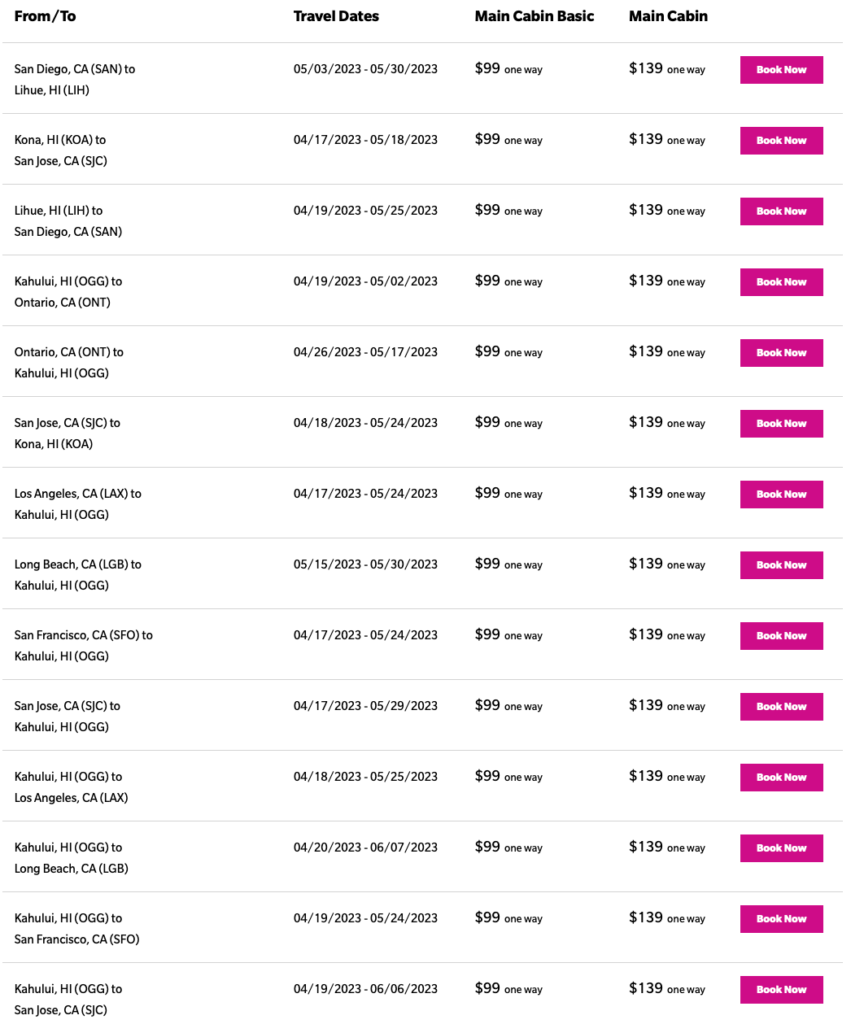Click the From/To column header
The height and width of the screenshot is (1024, 851).
coord(45,16)
